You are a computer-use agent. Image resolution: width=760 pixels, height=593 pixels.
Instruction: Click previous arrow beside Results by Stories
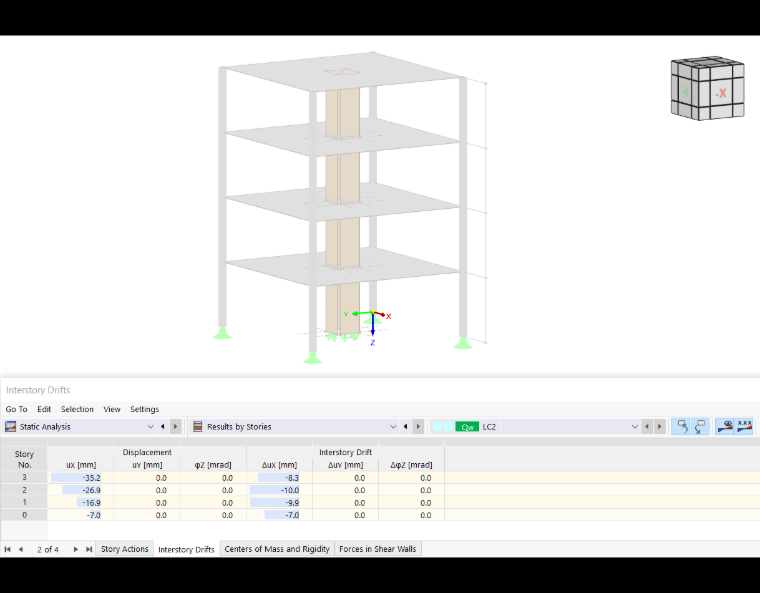click(406, 427)
